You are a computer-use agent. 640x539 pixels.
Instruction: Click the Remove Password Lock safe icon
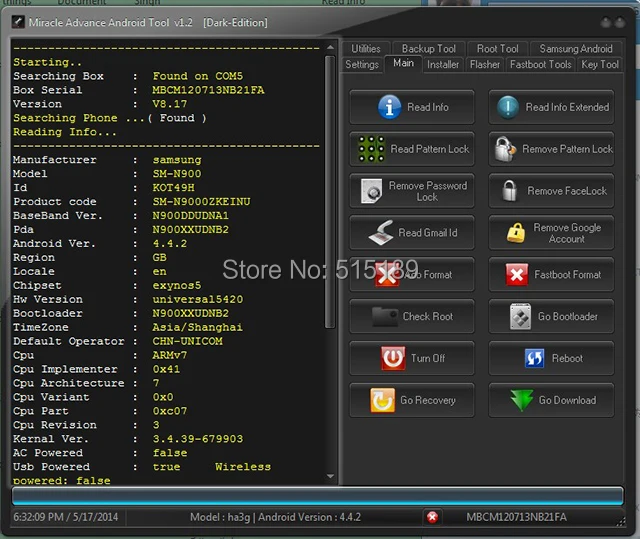pyautogui.click(x=371, y=191)
